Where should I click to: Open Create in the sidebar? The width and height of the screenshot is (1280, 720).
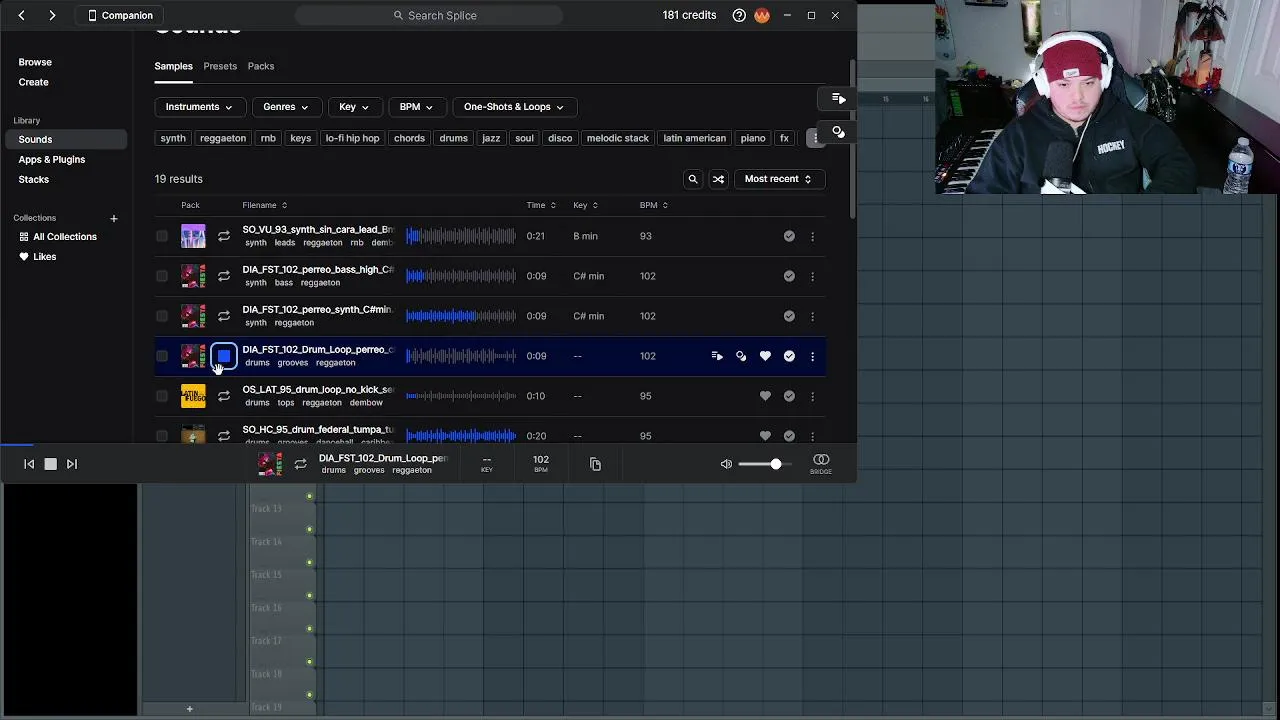coord(33,82)
